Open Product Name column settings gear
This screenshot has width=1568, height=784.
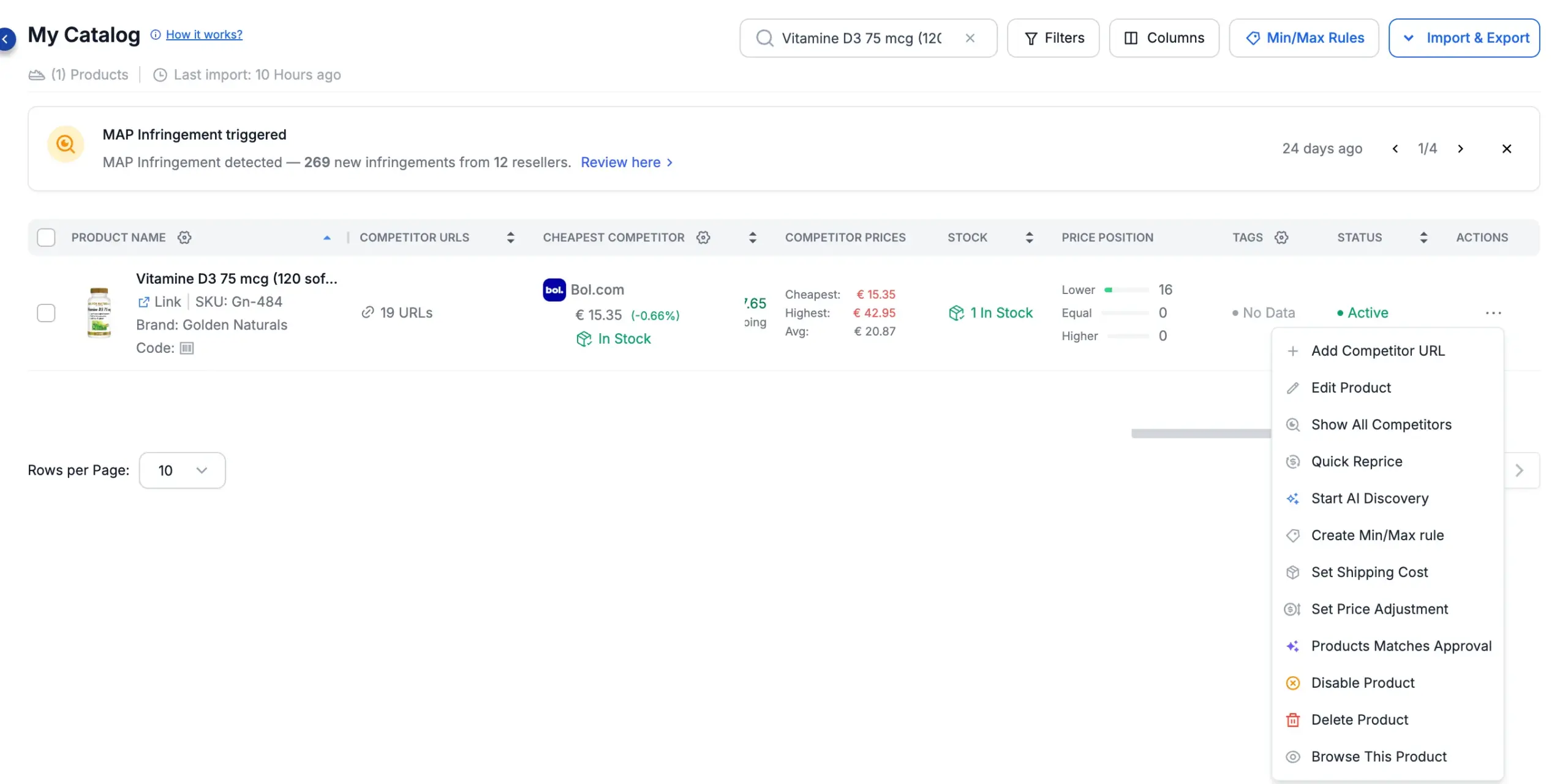(x=184, y=237)
